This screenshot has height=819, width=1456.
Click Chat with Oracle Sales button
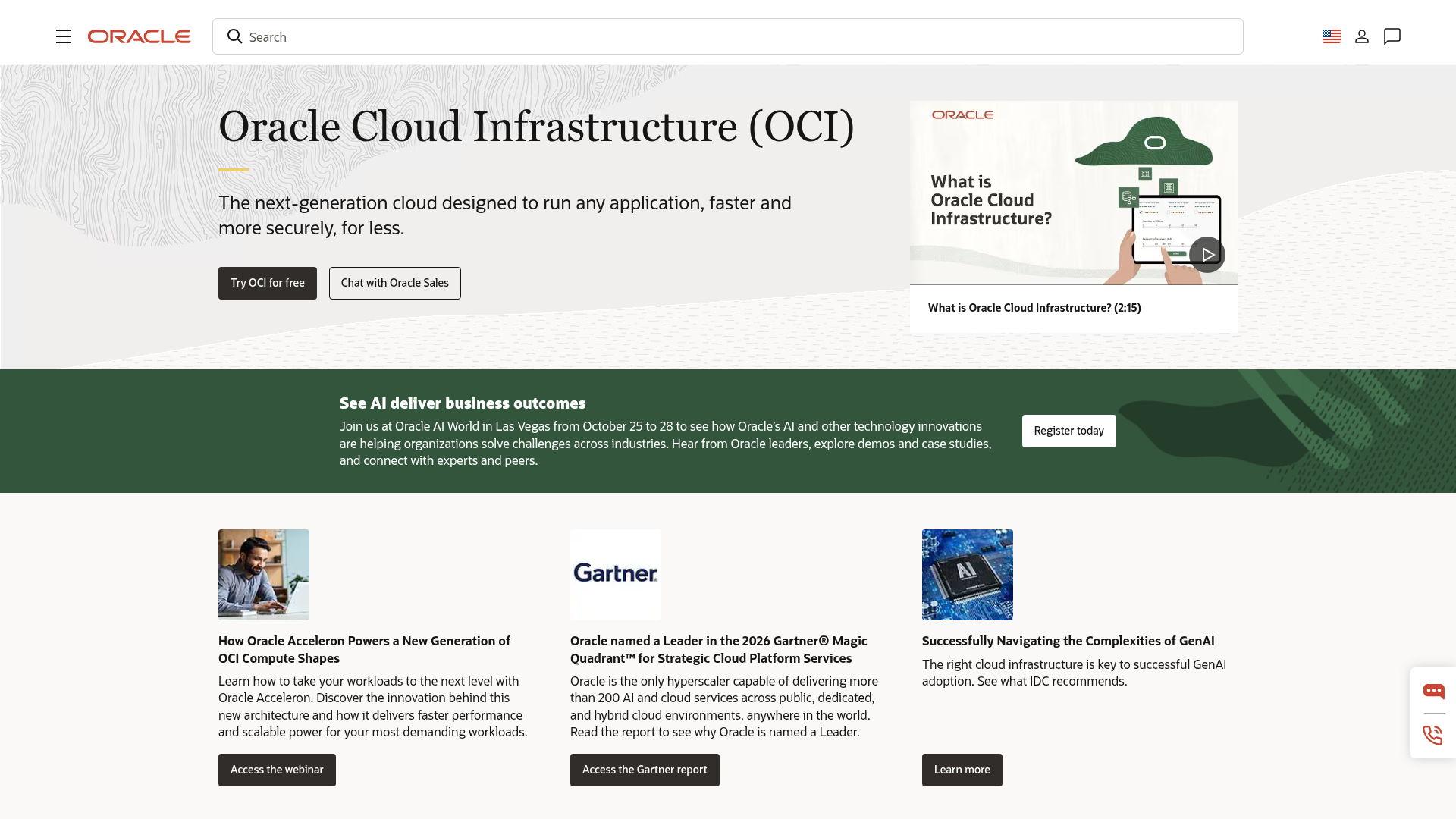pos(395,283)
